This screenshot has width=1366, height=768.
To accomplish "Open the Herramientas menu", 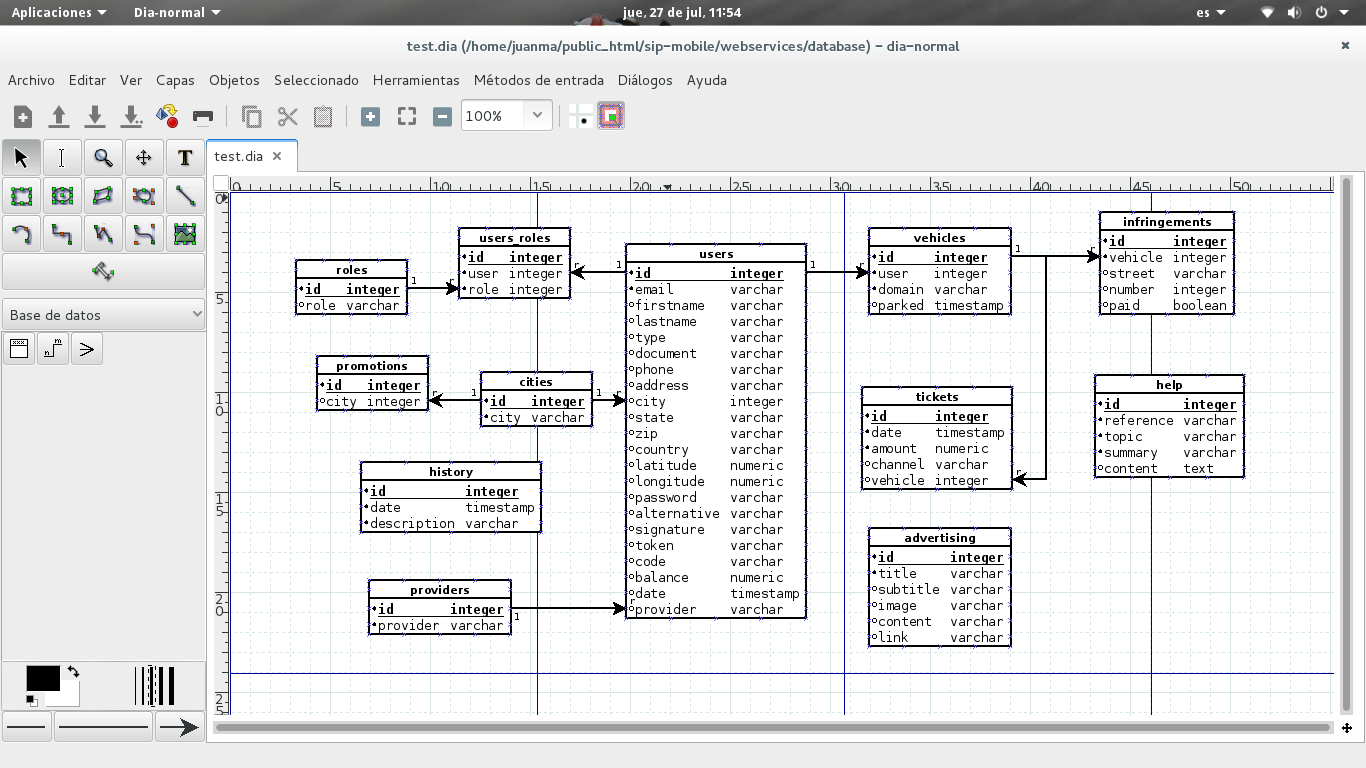I will 416,80.
